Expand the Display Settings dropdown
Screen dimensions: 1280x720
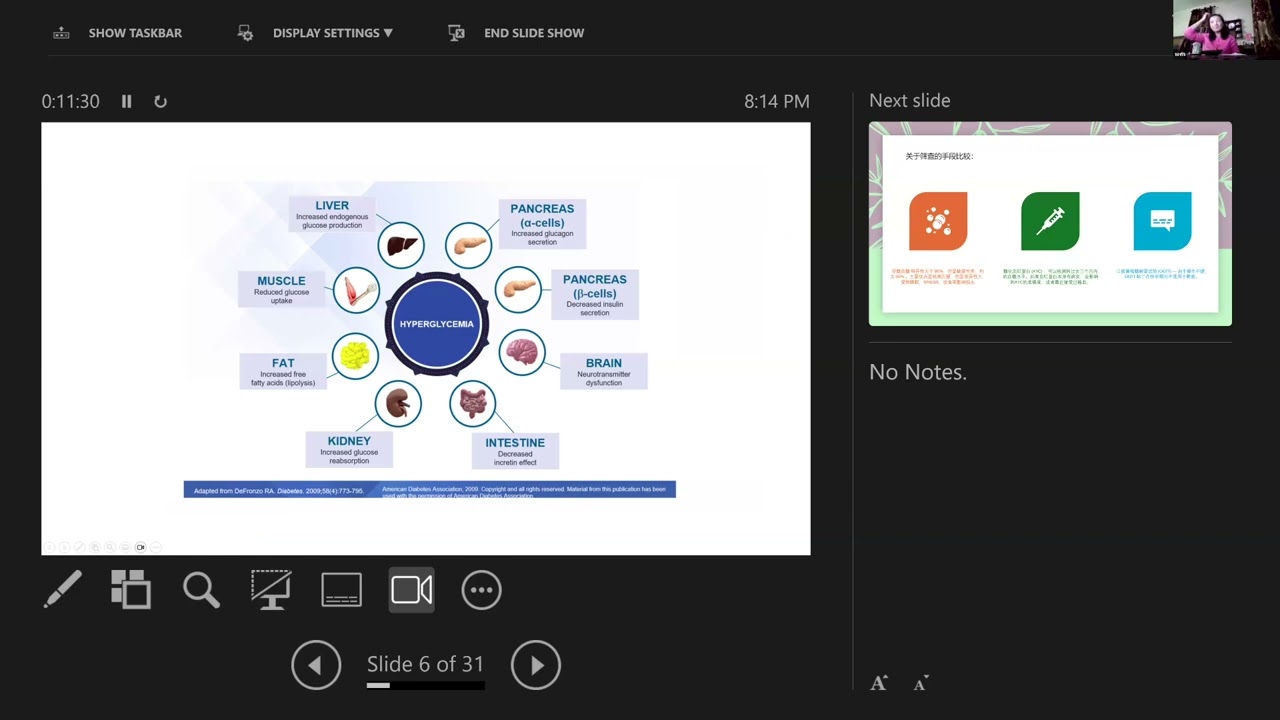click(x=332, y=33)
